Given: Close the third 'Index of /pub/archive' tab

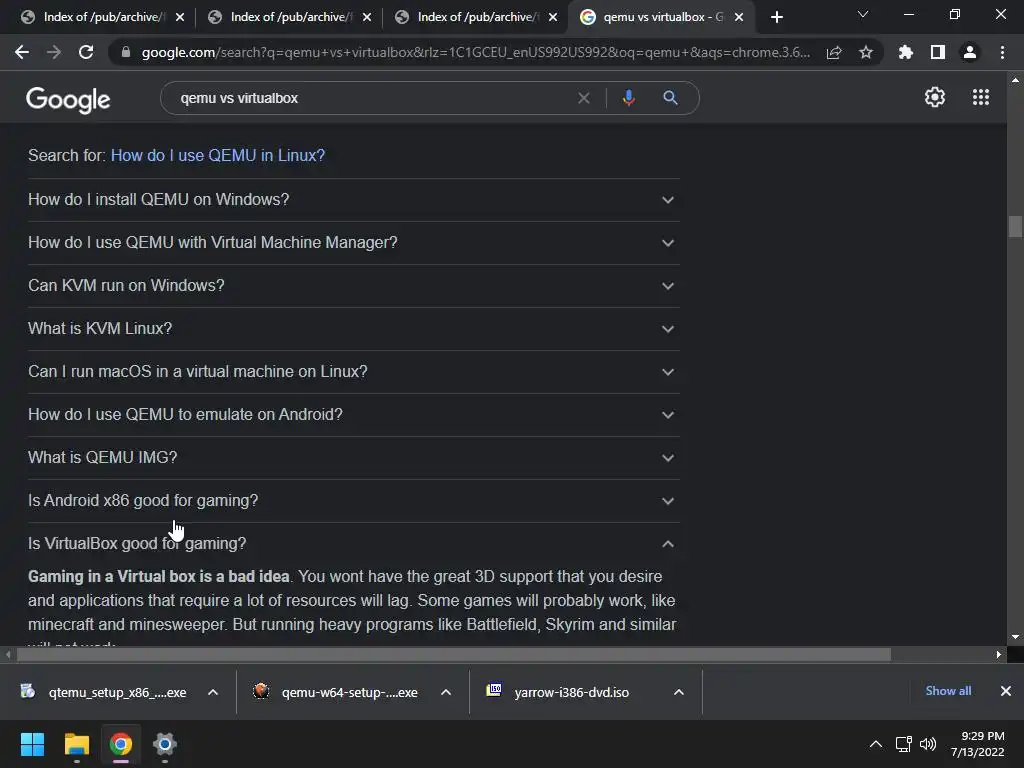Looking at the screenshot, I should click(x=553, y=17).
